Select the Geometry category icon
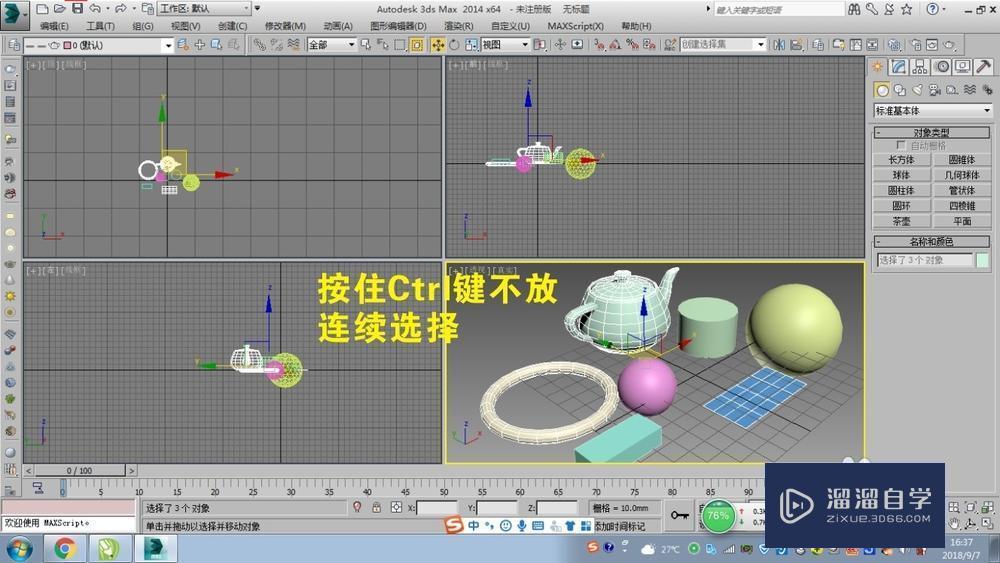This screenshot has width=1000, height=563. pos(882,90)
